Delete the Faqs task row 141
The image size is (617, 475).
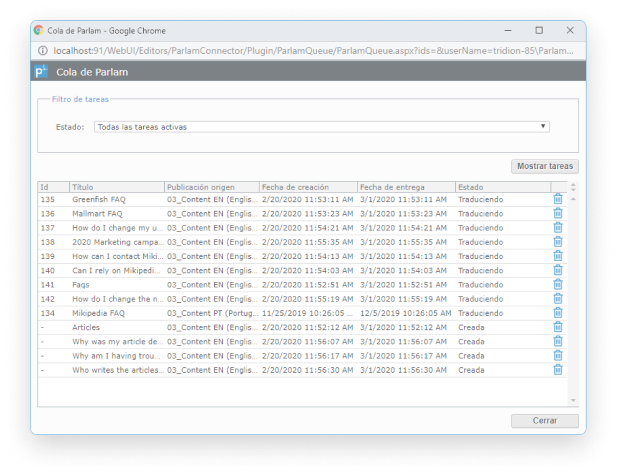[x=557, y=285]
